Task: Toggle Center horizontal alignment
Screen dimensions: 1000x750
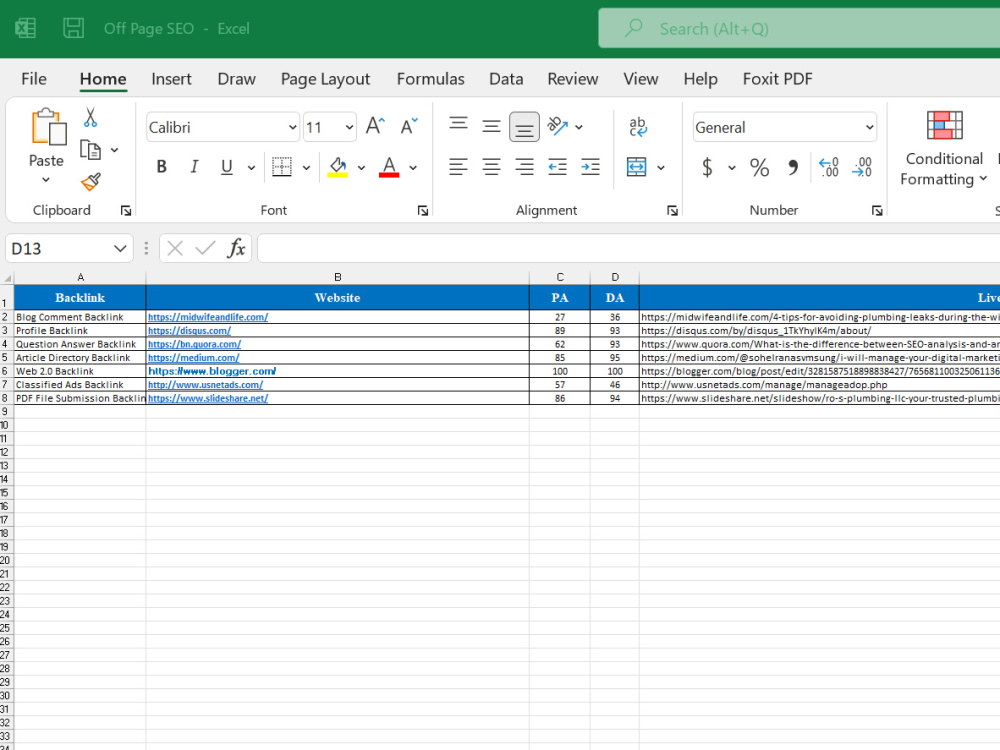Action: [x=491, y=167]
